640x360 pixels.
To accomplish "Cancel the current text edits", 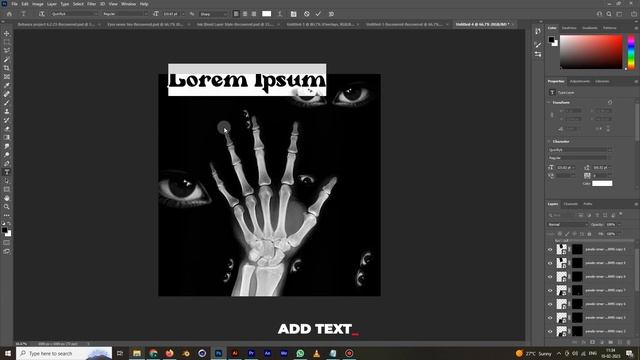I will (307, 14).
